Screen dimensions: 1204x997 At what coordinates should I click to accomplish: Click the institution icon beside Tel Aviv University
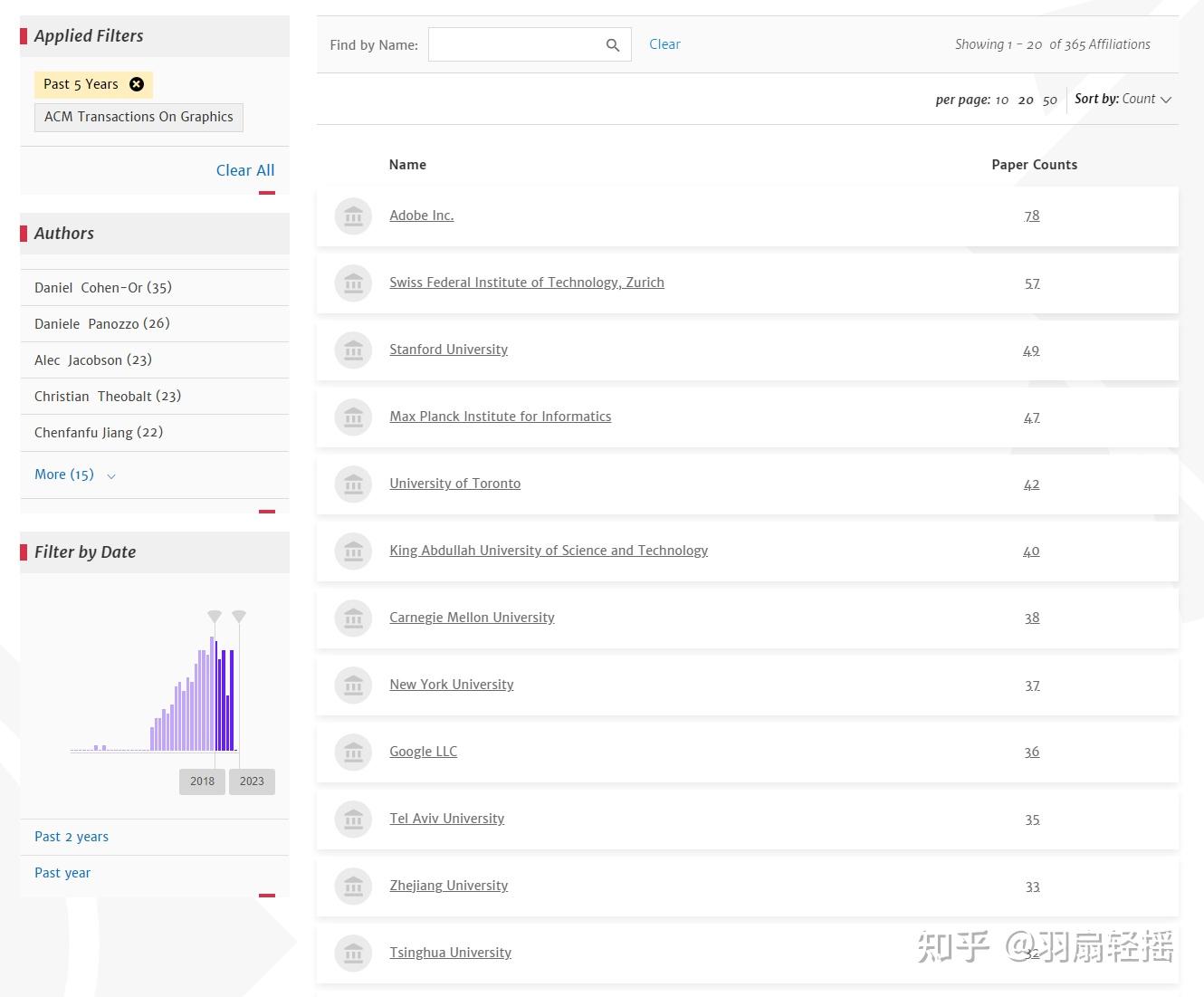(x=353, y=820)
